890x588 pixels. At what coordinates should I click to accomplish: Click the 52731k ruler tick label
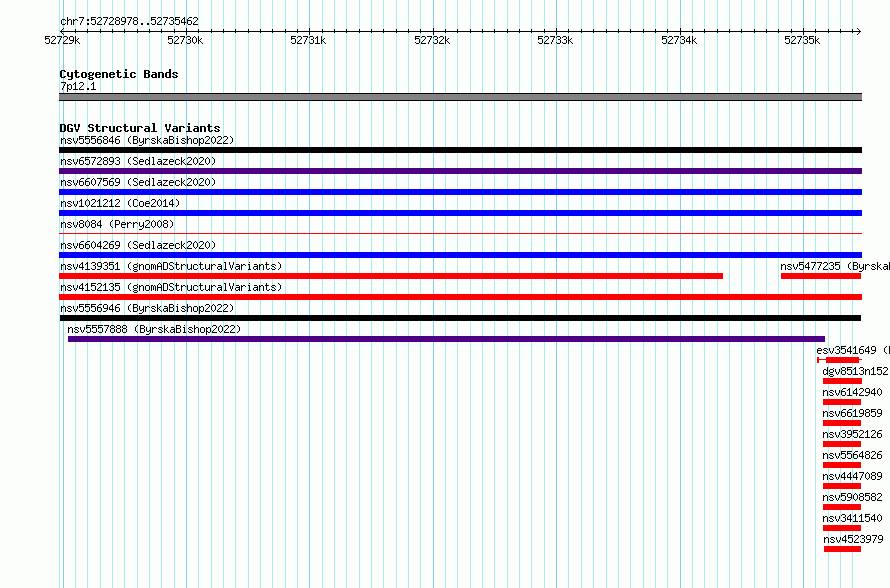click(308, 40)
